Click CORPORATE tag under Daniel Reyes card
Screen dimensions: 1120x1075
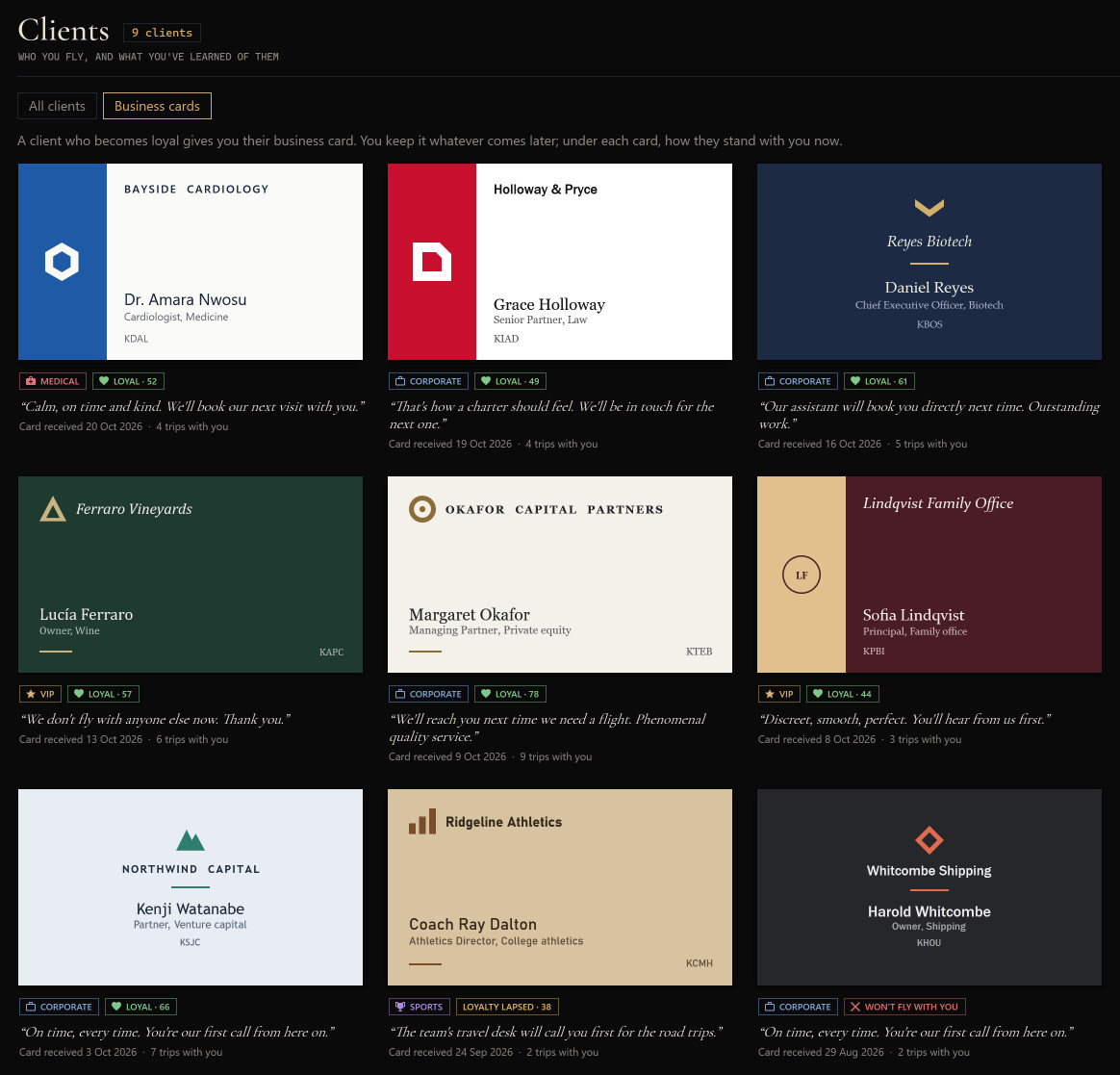[x=798, y=381]
